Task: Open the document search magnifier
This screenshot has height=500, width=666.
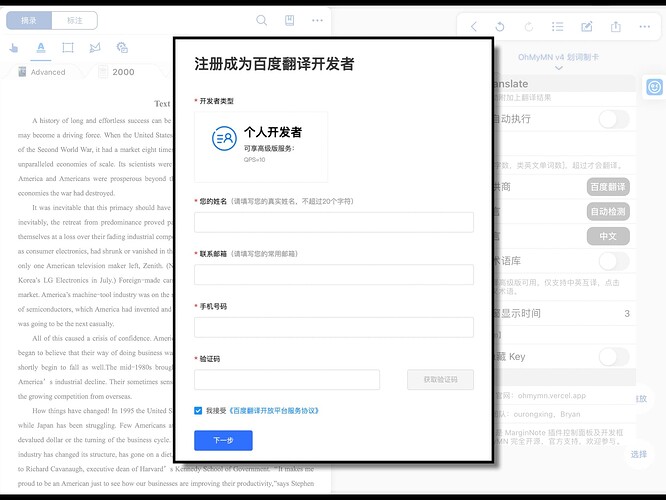Action: coord(262,20)
